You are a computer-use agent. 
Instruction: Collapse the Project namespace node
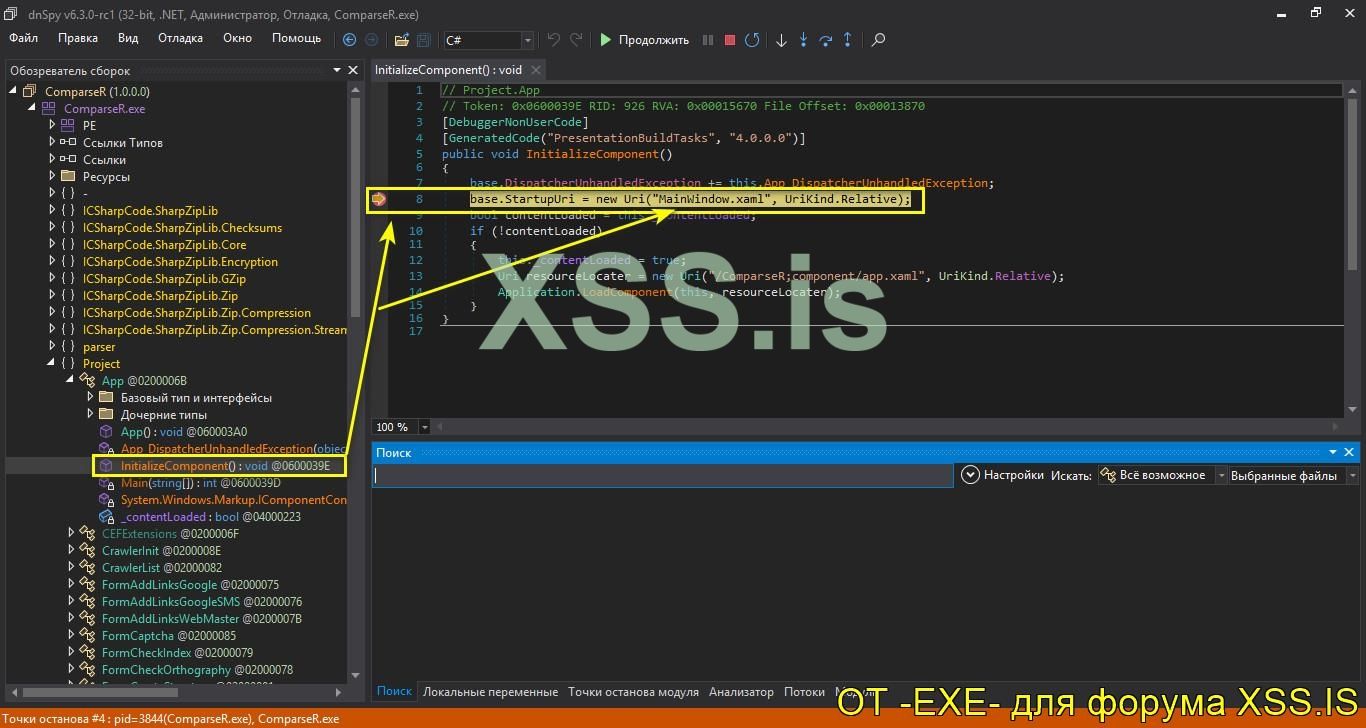click(52, 364)
